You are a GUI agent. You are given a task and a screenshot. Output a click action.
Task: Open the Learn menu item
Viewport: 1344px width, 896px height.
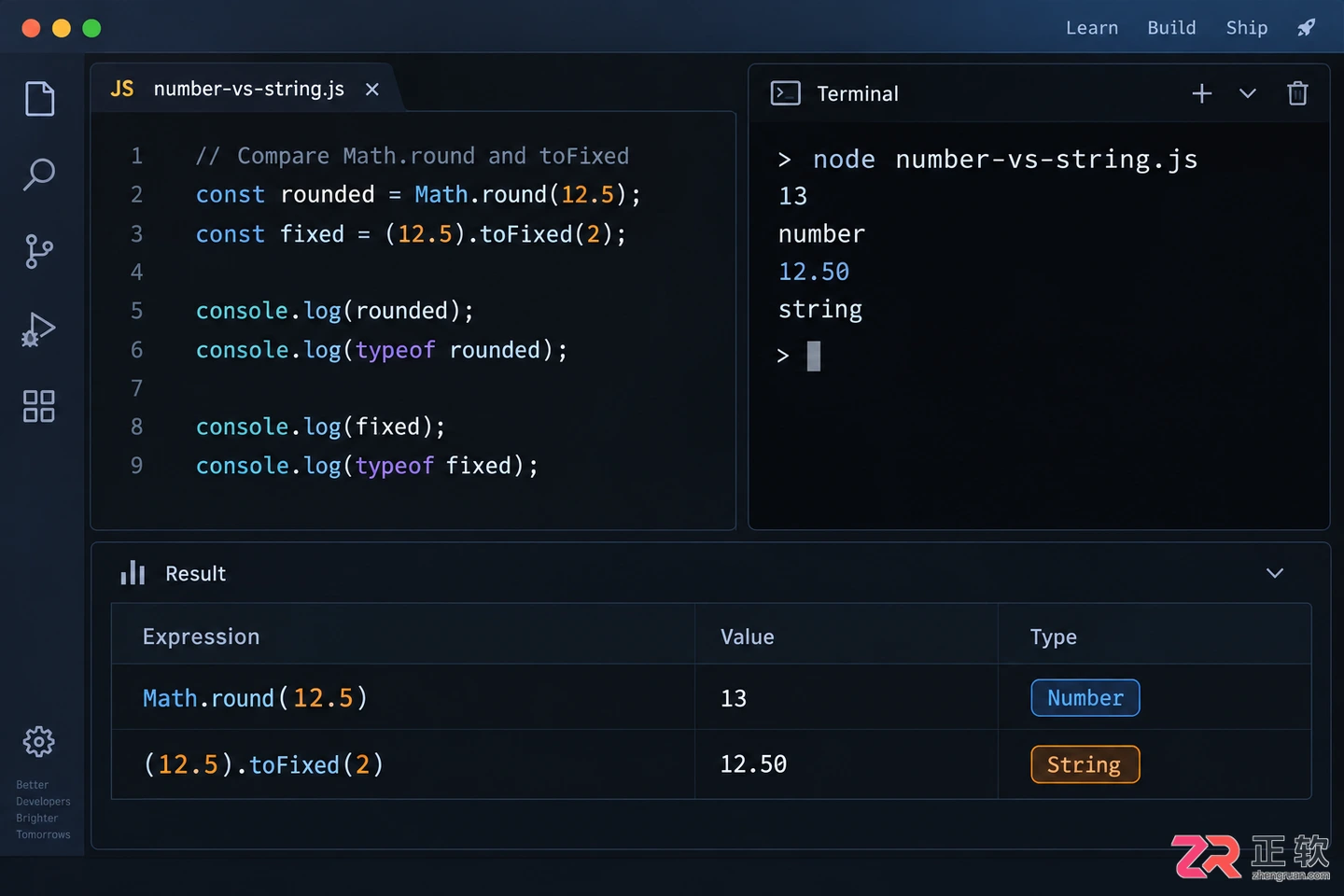(1092, 28)
